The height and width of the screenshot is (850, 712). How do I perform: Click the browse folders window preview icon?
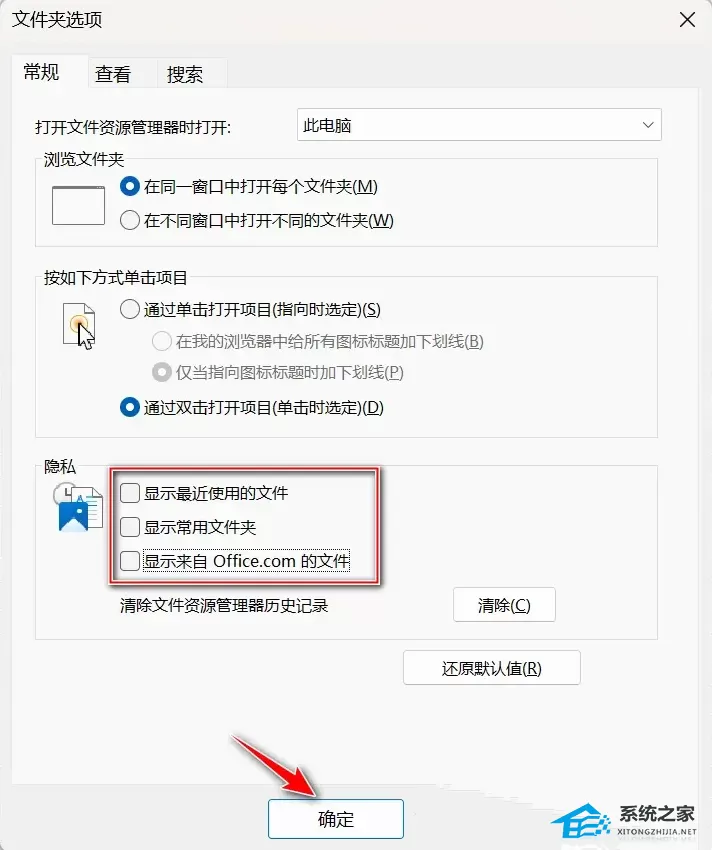pyautogui.click(x=79, y=205)
